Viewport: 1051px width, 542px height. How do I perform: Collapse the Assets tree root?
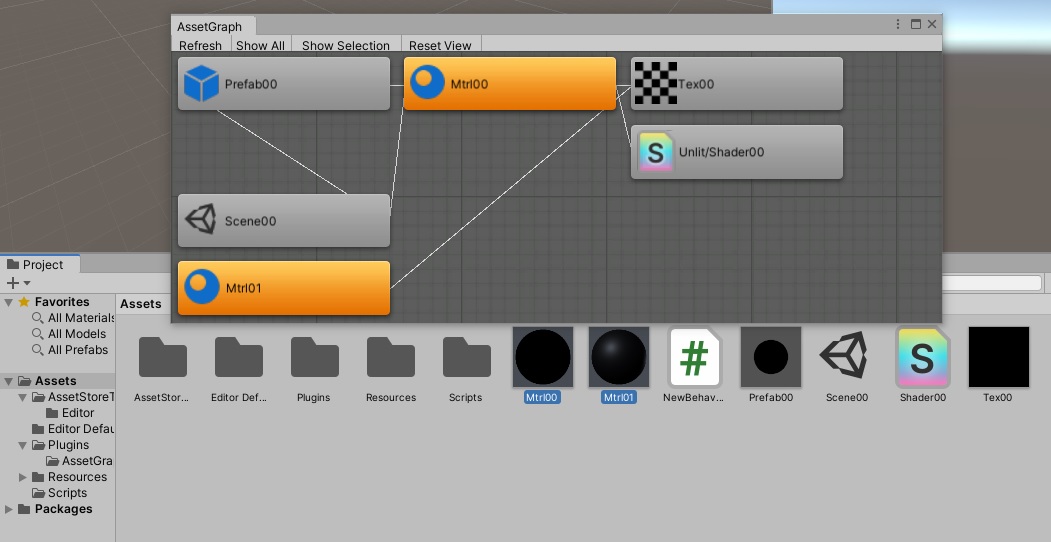click(x=9, y=381)
